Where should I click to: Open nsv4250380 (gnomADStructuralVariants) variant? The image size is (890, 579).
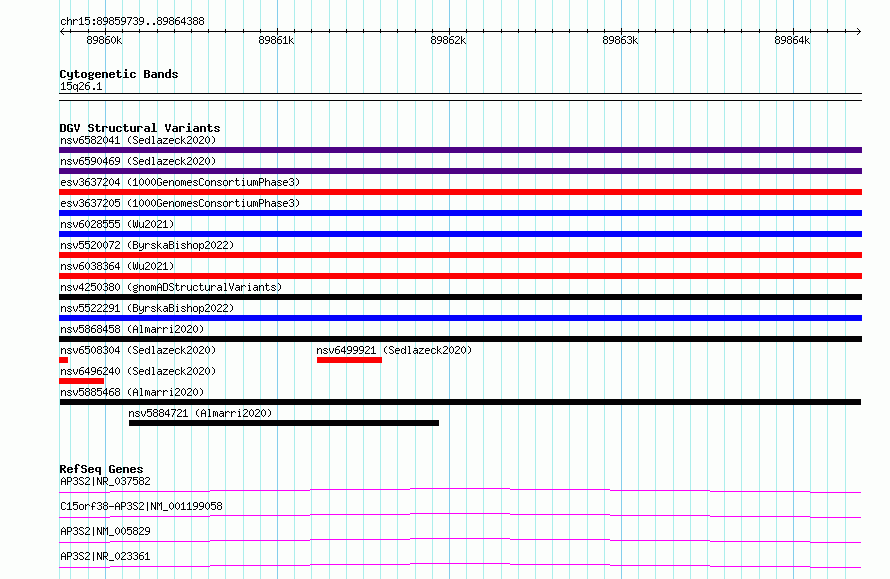(171, 287)
